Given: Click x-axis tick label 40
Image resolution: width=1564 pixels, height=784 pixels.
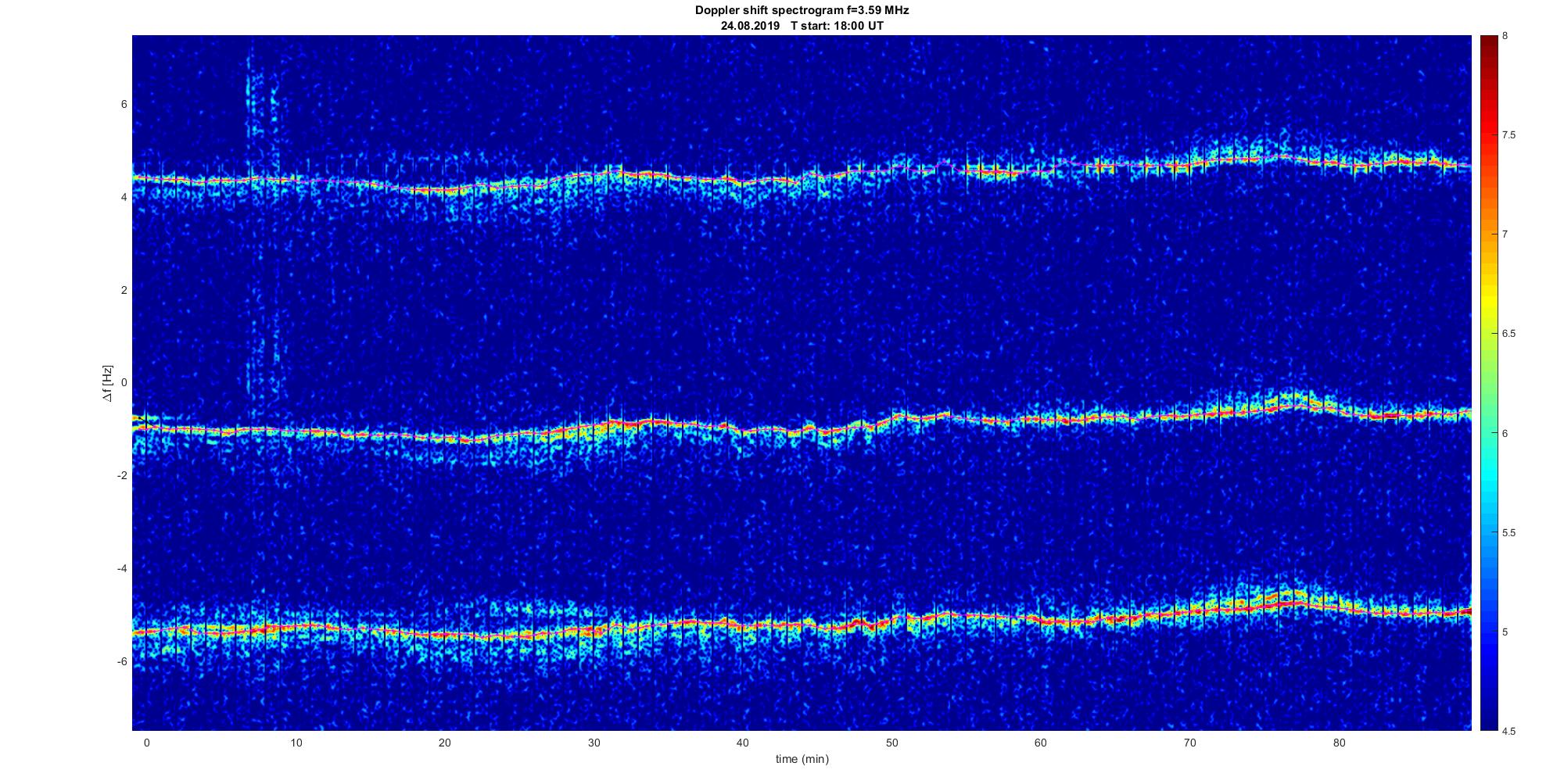Looking at the screenshot, I should point(743,743).
